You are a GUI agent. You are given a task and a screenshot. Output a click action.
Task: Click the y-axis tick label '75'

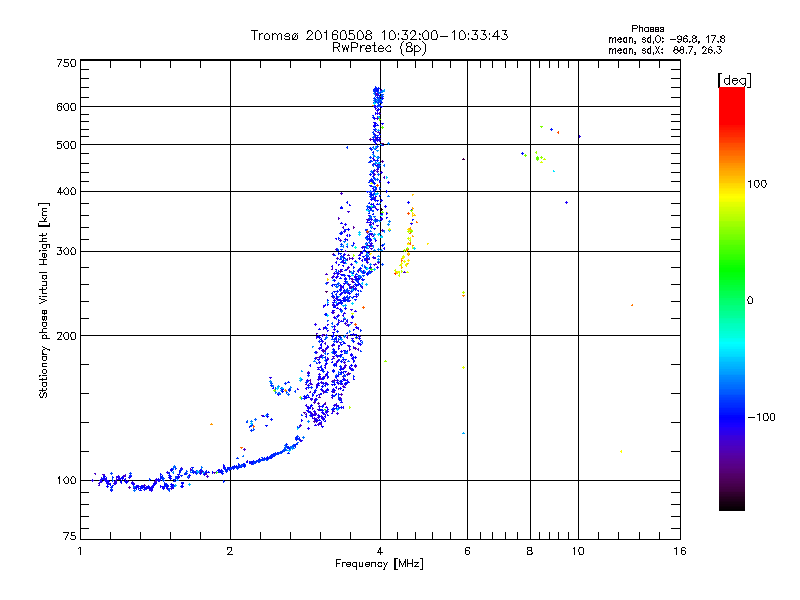pyautogui.click(x=70, y=536)
